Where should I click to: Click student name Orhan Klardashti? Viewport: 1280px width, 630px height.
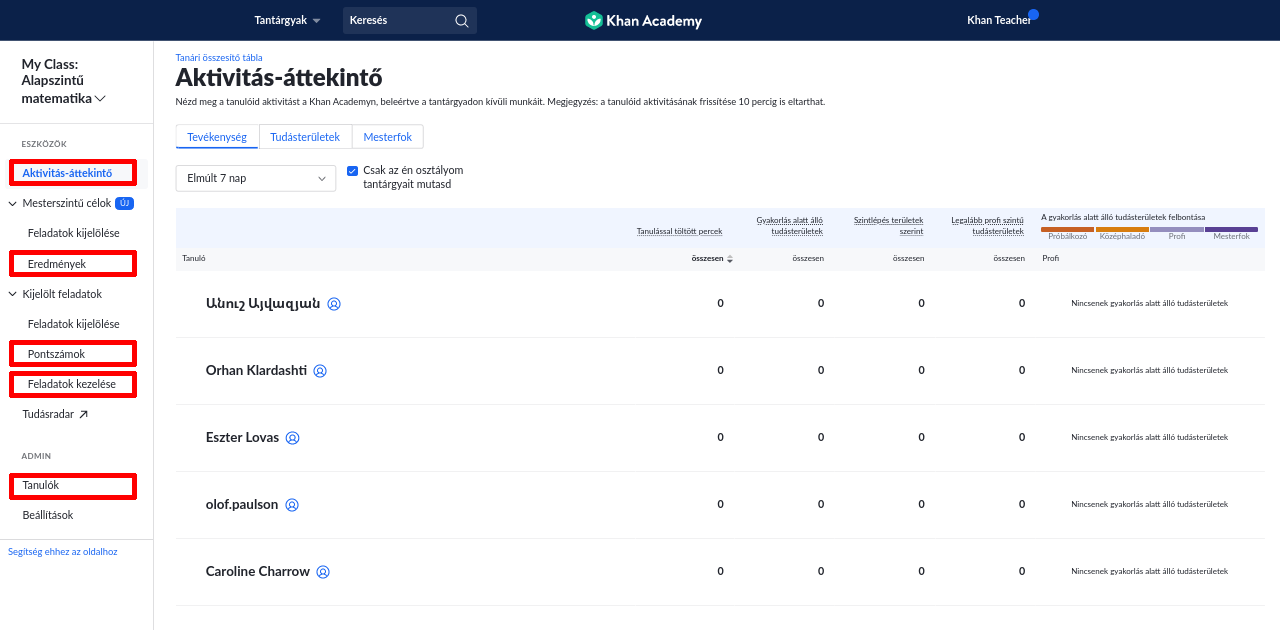click(x=256, y=370)
